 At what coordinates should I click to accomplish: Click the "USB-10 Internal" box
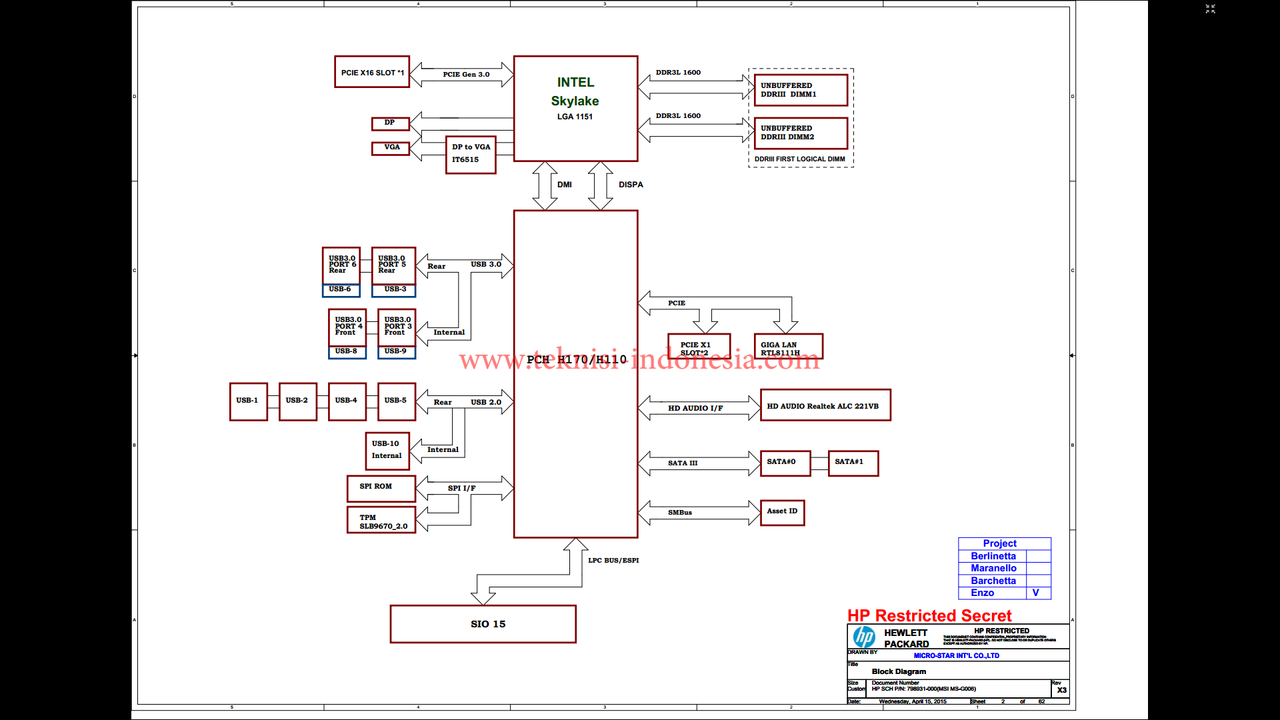pos(387,451)
